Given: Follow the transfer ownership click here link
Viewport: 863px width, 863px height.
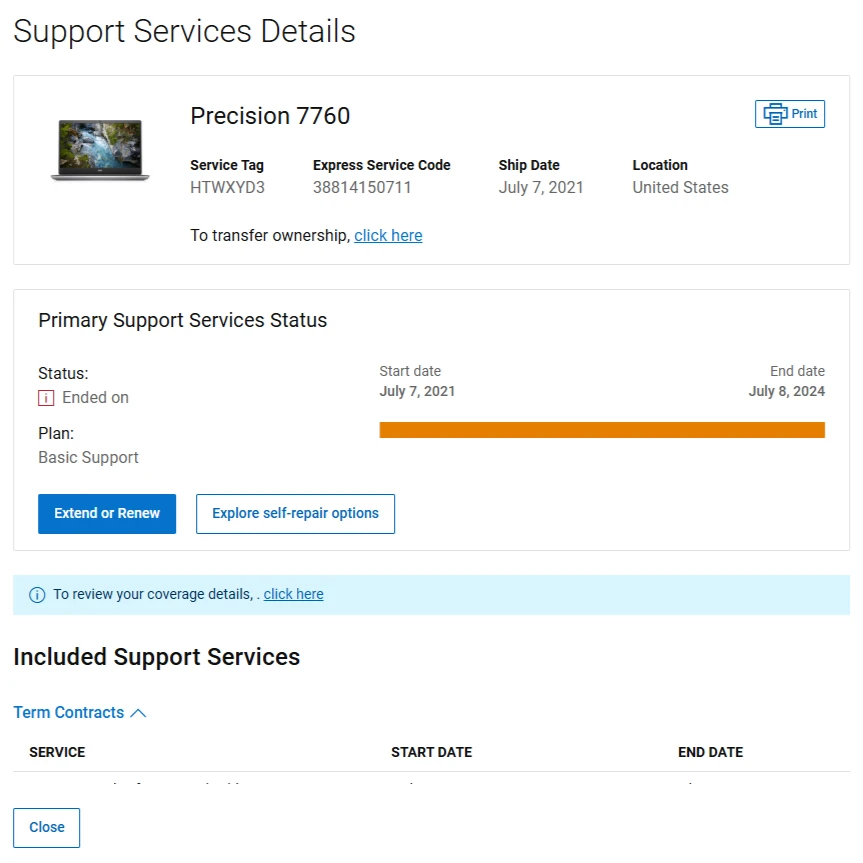Looking at the screenshot, I should (388, 236).
